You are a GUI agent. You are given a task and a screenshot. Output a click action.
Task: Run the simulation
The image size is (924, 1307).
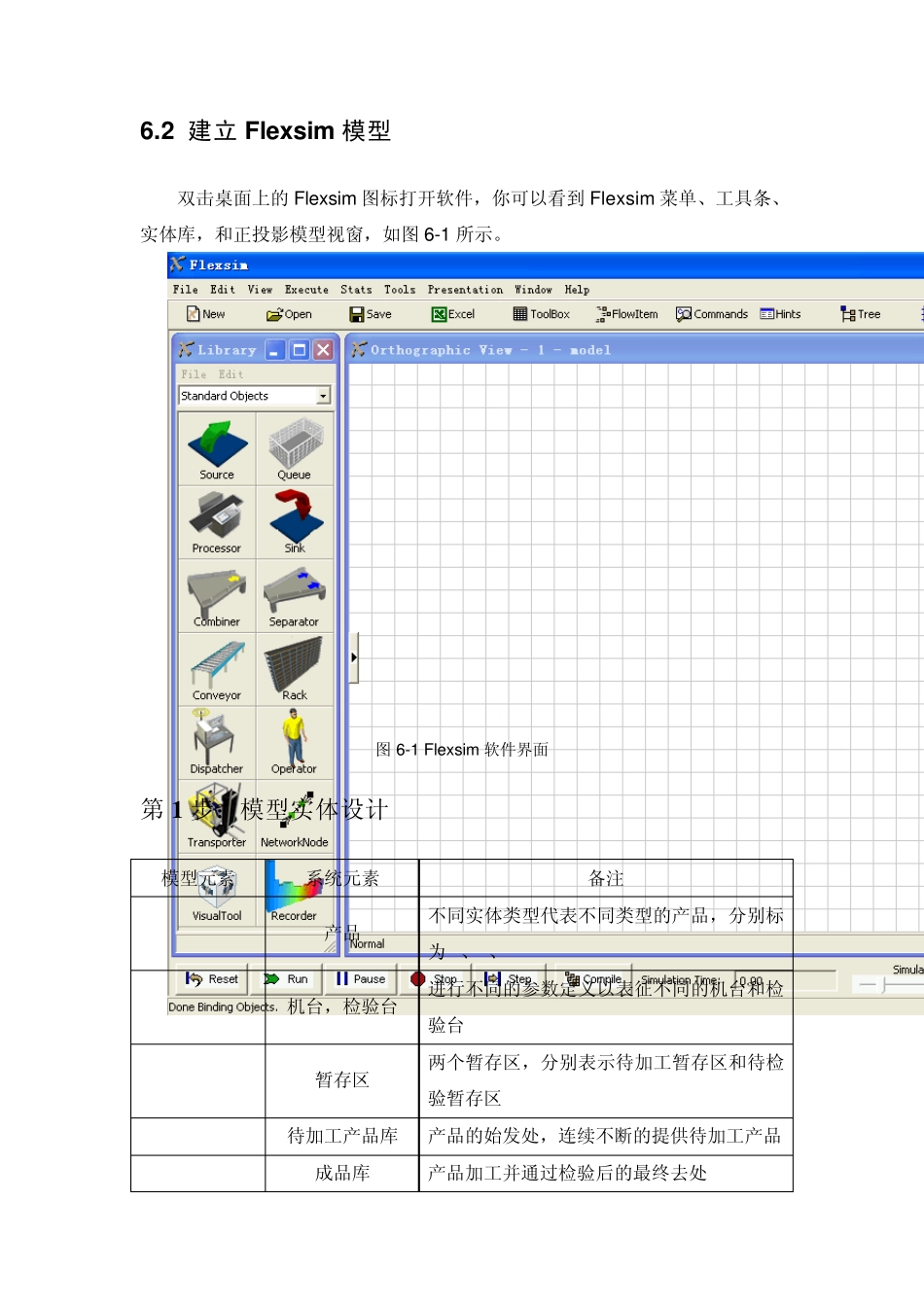click(288, 979)
